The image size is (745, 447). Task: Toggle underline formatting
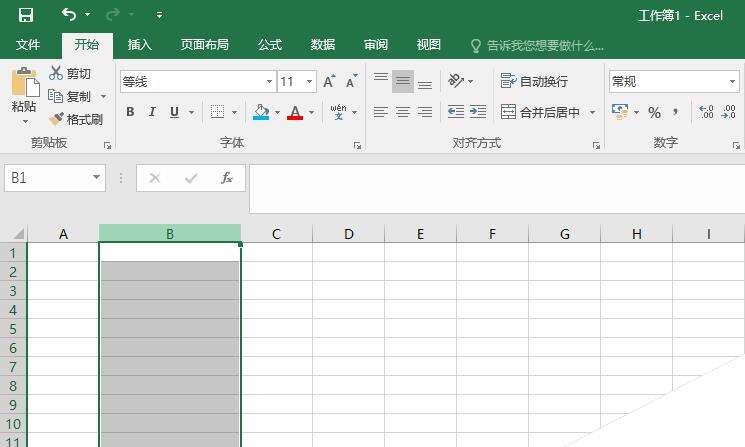point(174,112)
